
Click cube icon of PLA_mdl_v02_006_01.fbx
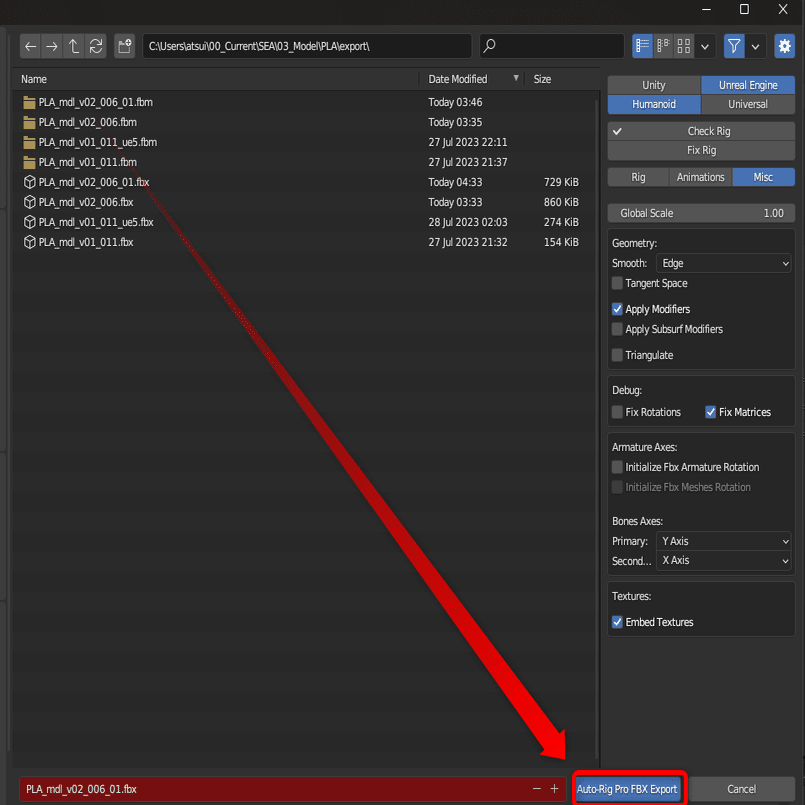click(x=29, y=182)
